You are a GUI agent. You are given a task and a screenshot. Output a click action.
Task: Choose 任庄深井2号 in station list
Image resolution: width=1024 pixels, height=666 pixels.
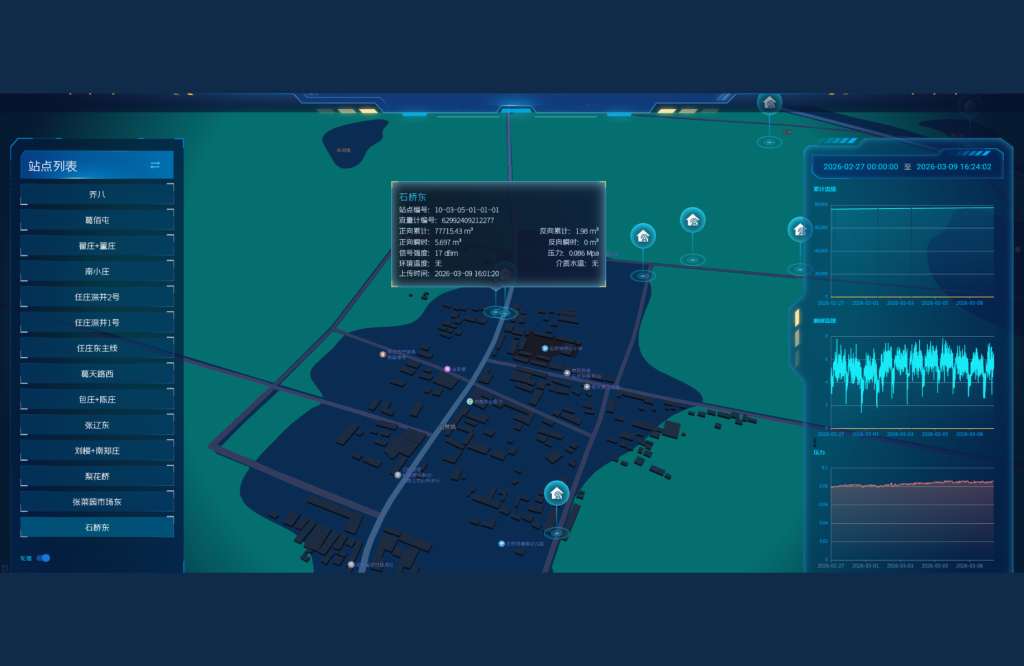click(97, 297)
